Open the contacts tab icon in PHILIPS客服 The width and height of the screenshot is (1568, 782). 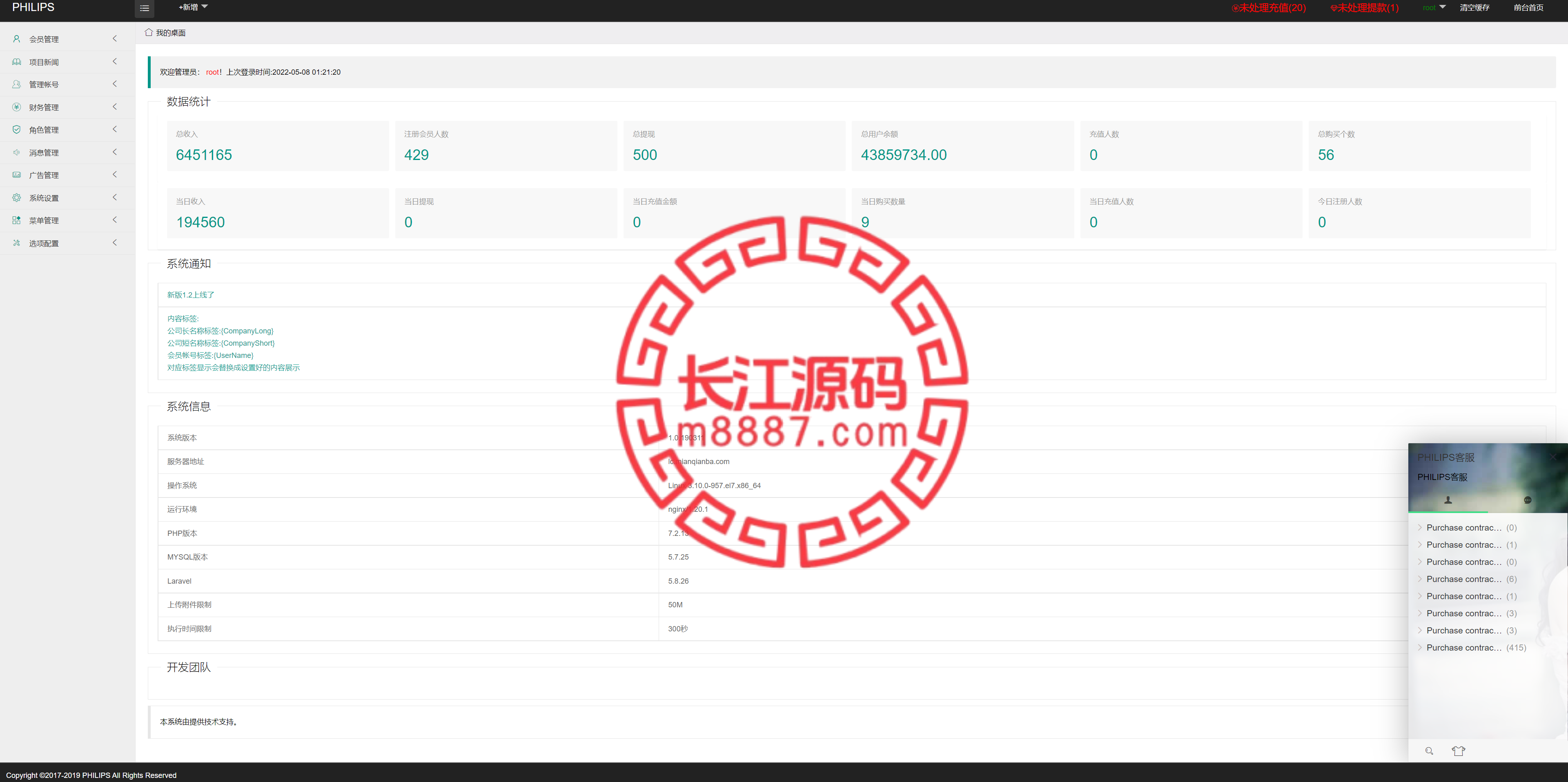[x=1448, y=500]
